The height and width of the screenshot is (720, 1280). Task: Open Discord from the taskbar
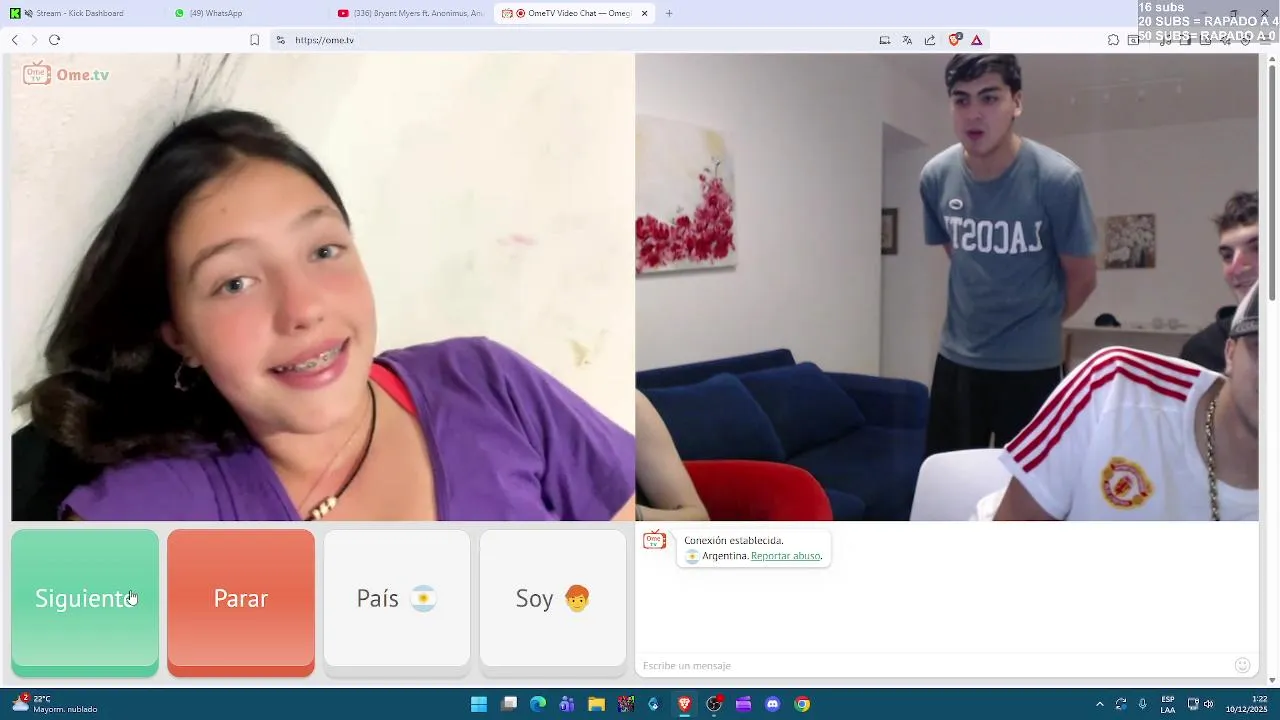(x=772, y=704)
